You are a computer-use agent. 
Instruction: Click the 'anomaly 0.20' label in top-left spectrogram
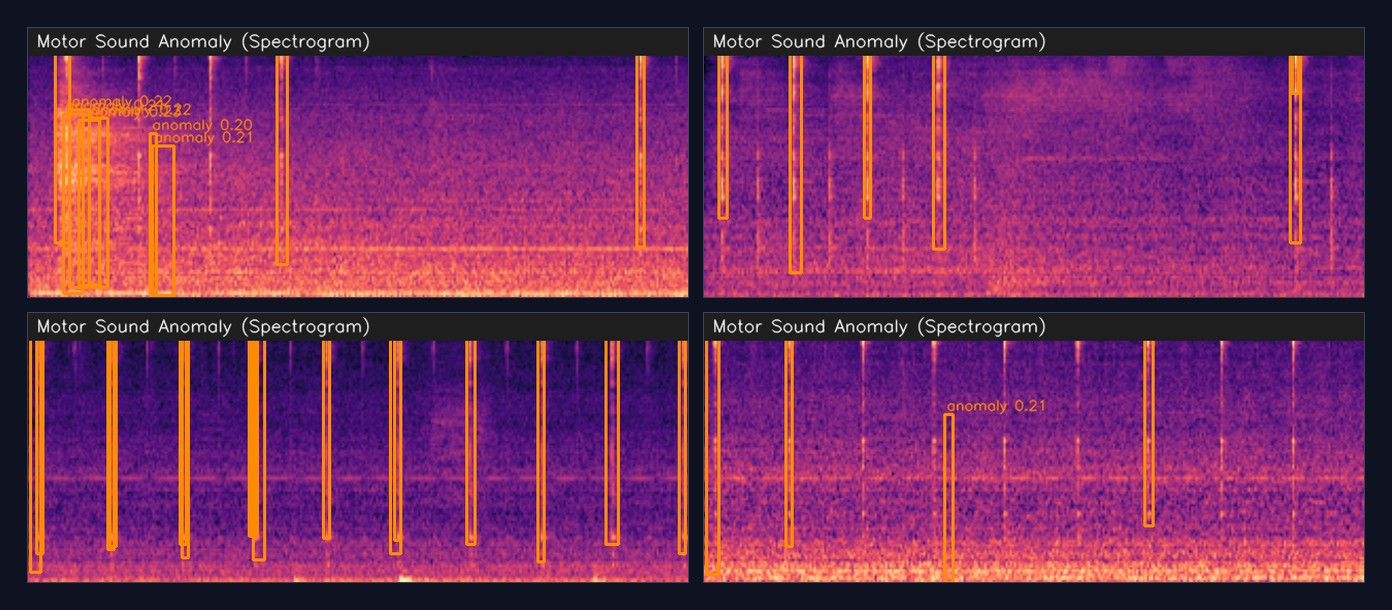click(x=202, y=125)
